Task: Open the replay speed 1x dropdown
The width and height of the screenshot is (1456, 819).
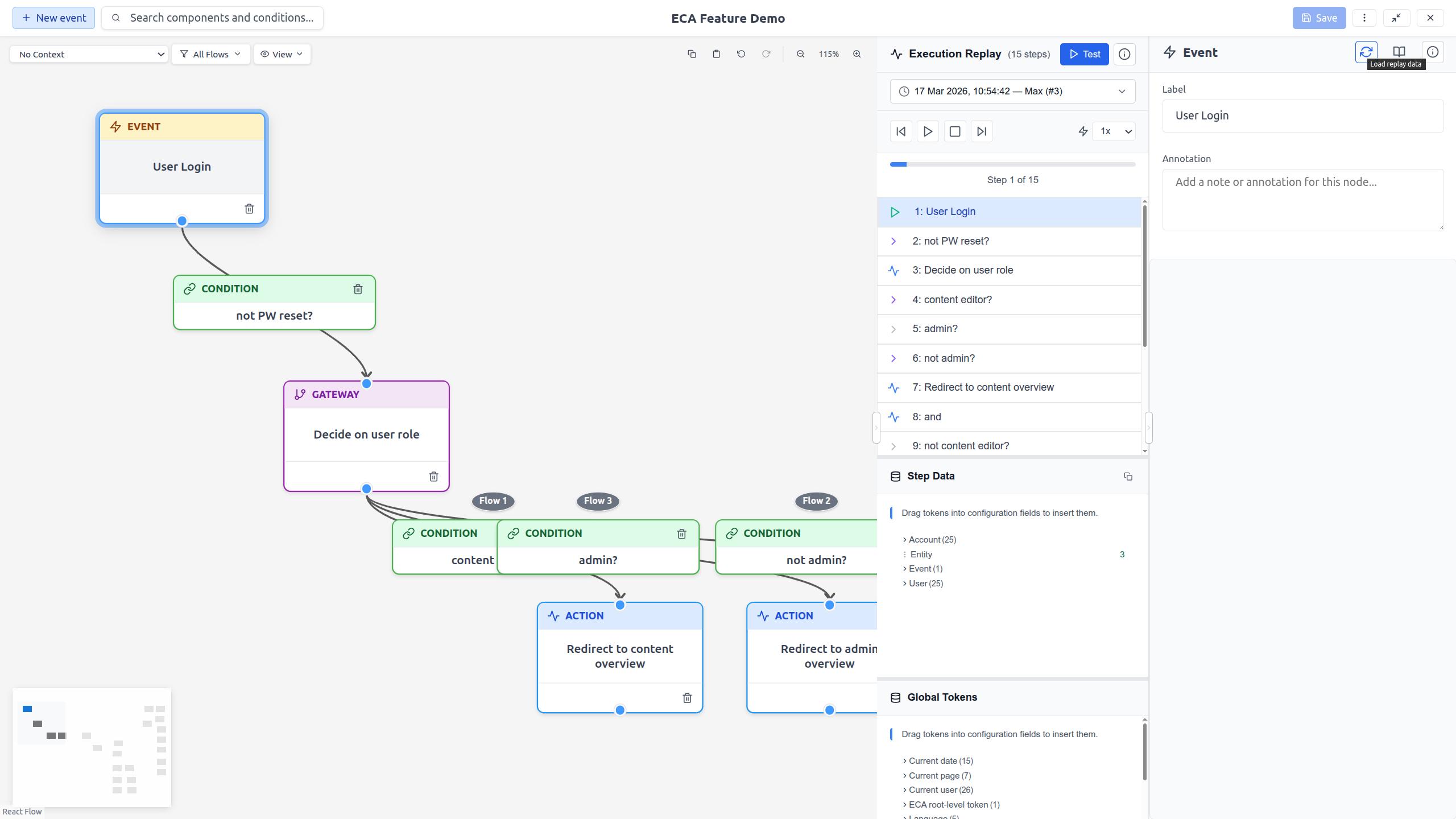Action: click(1113, 131)
